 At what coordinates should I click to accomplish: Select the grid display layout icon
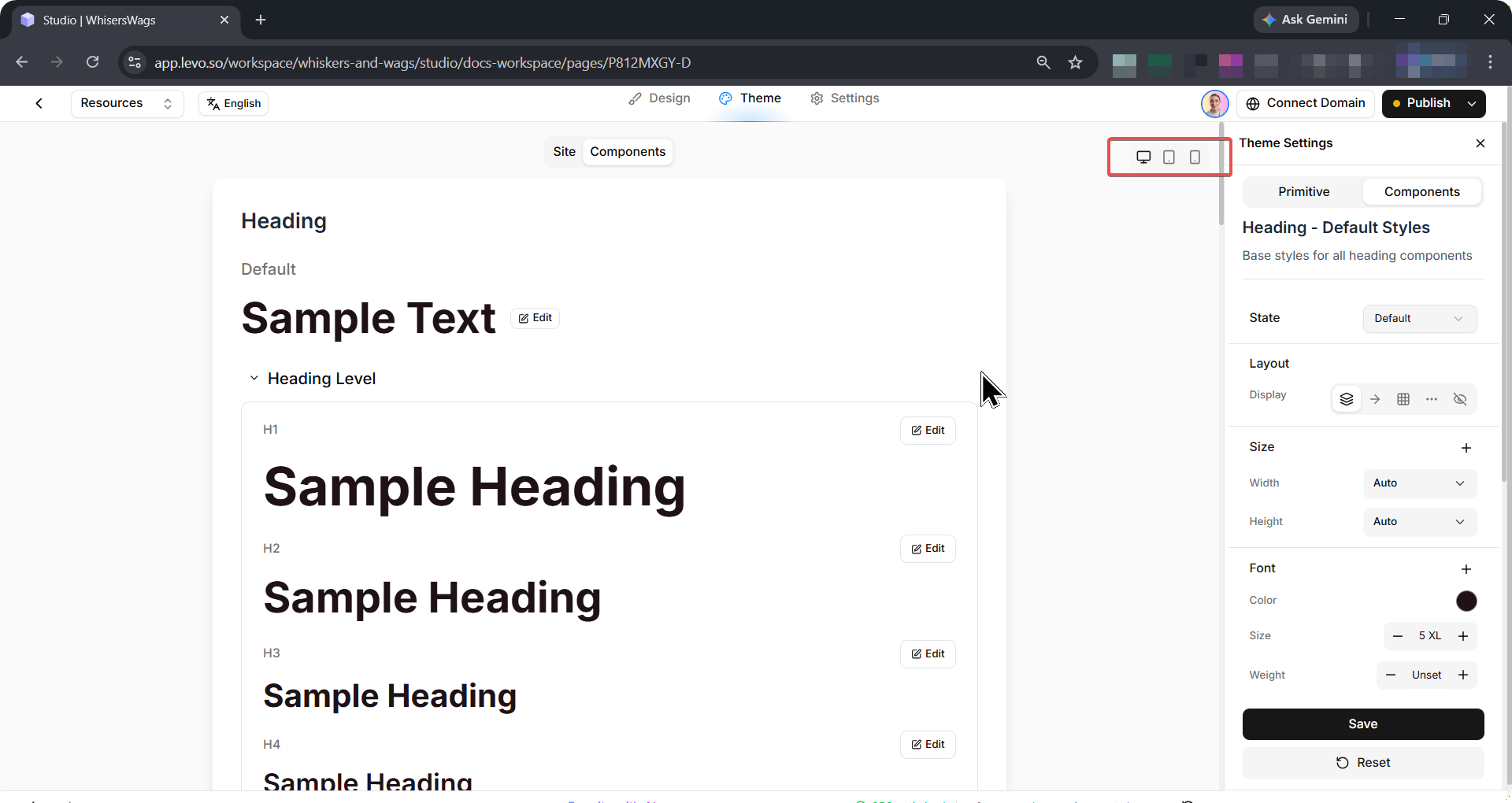click(x=1403, y=399)
